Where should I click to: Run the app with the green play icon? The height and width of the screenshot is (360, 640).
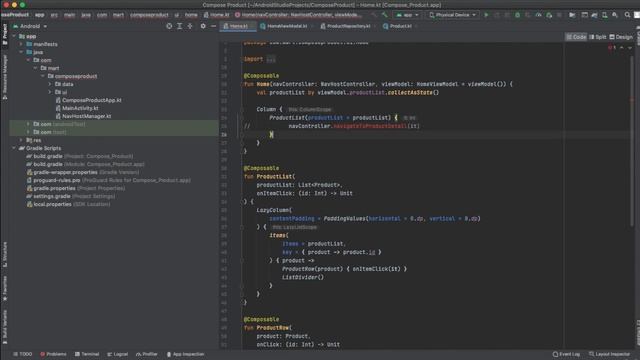(x=486, y=15)
